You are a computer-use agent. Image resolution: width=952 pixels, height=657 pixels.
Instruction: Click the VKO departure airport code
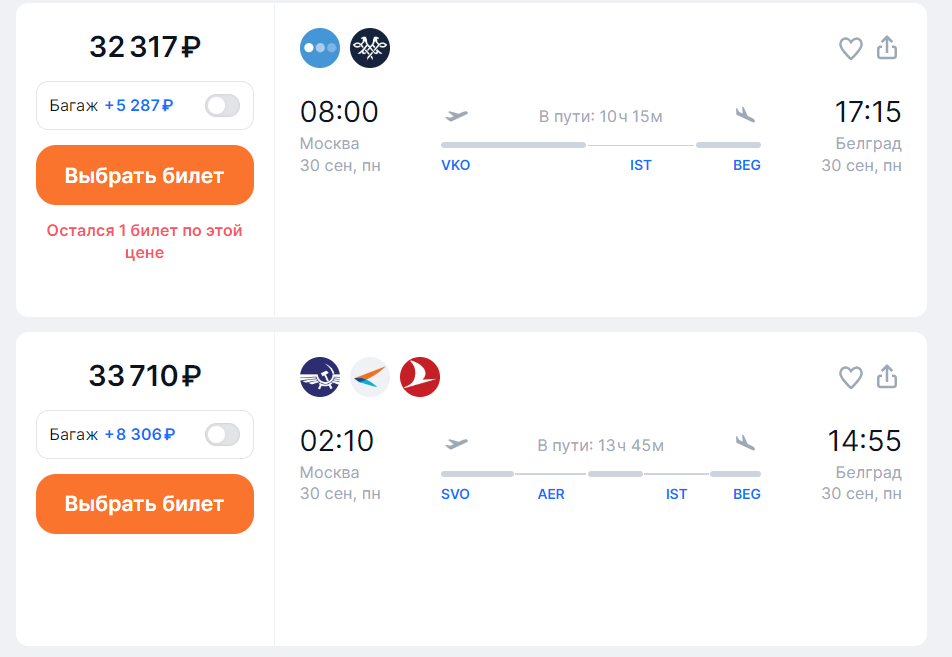[x=455, y=165]
